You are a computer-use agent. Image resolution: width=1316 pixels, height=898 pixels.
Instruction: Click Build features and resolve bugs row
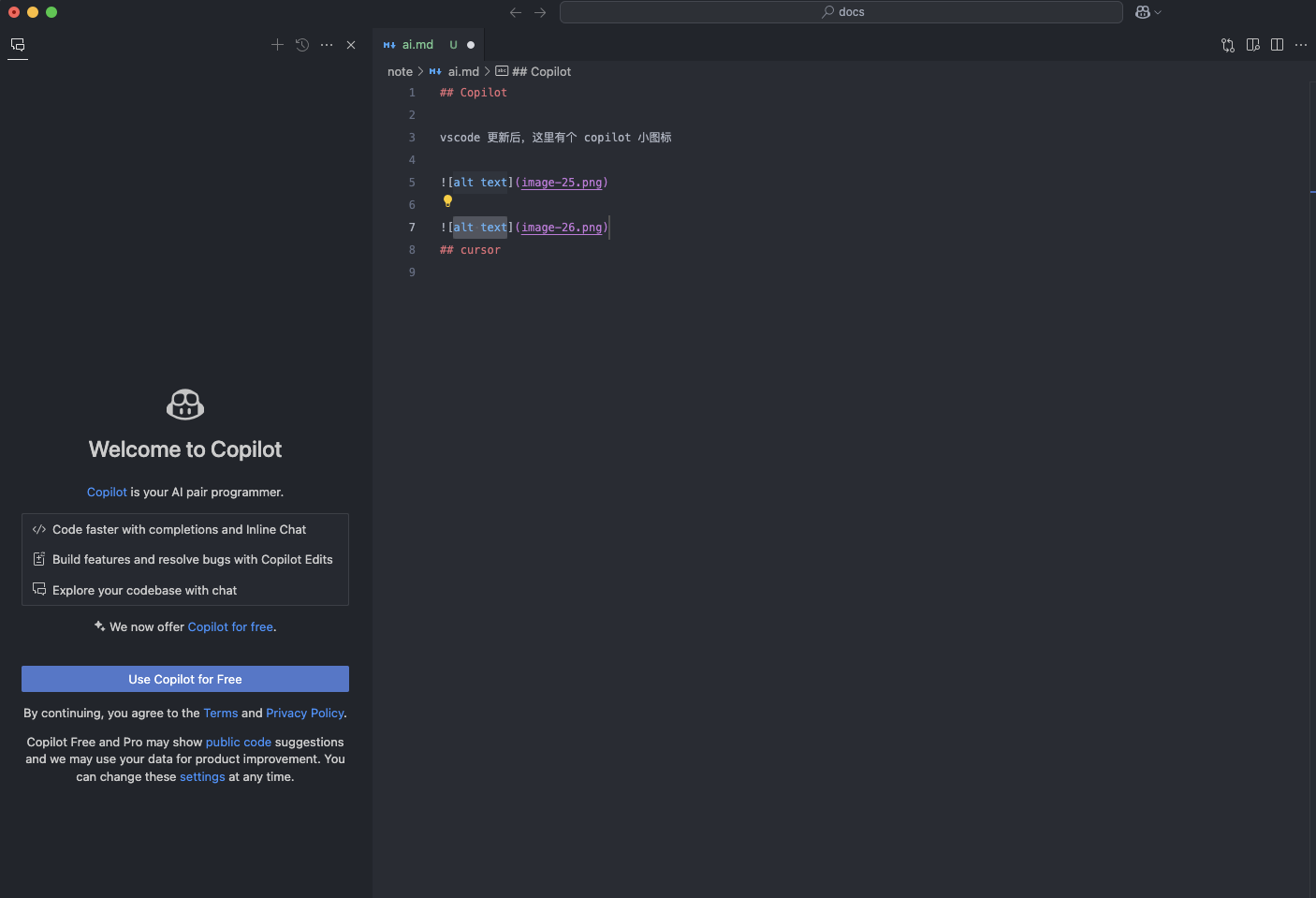185,560
